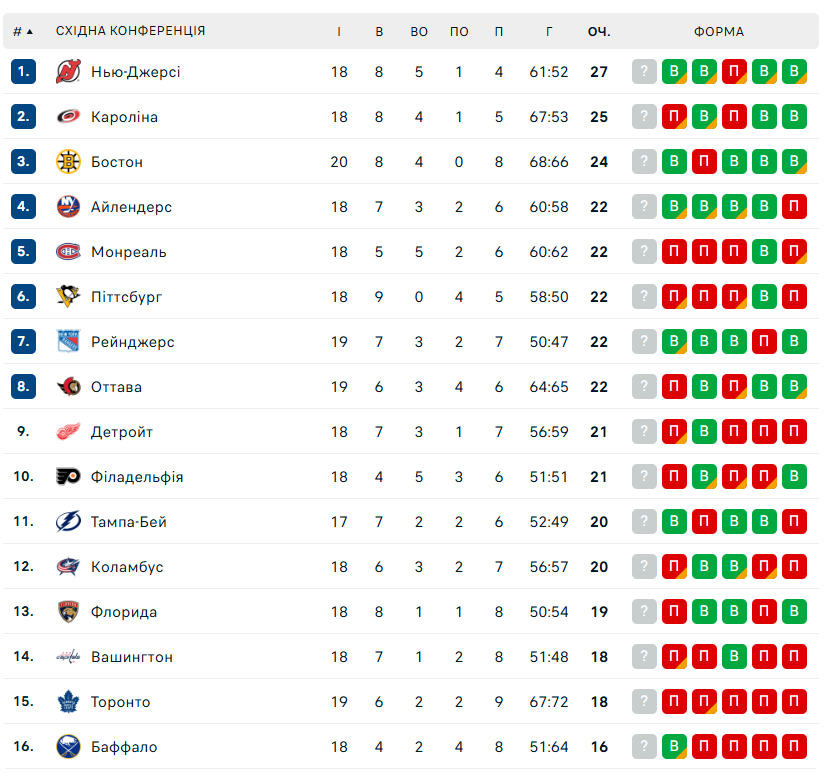
Task: Sort by the ВО column header
Action: [x=419, y=31]
